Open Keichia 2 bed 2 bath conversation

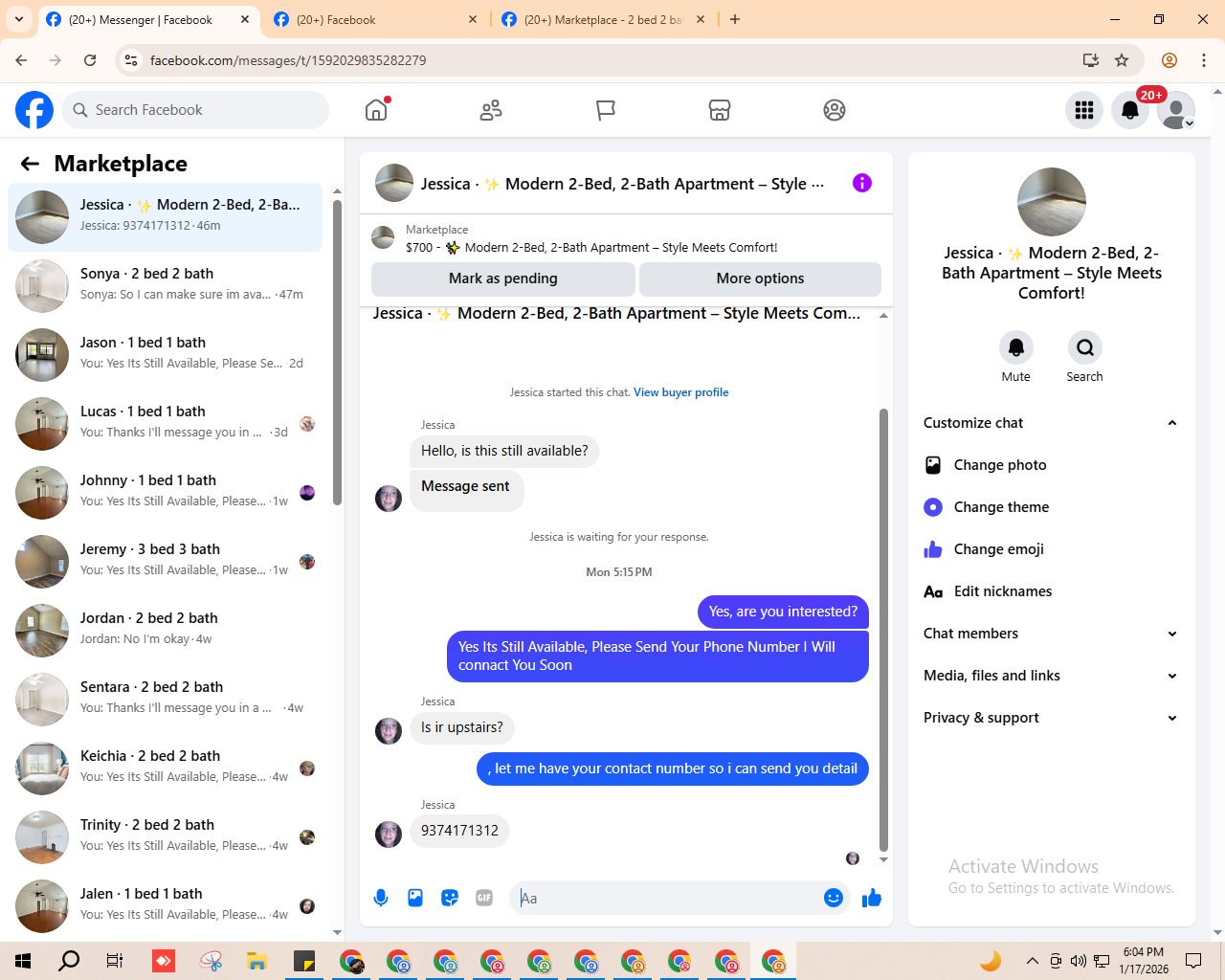pos(165,768)
